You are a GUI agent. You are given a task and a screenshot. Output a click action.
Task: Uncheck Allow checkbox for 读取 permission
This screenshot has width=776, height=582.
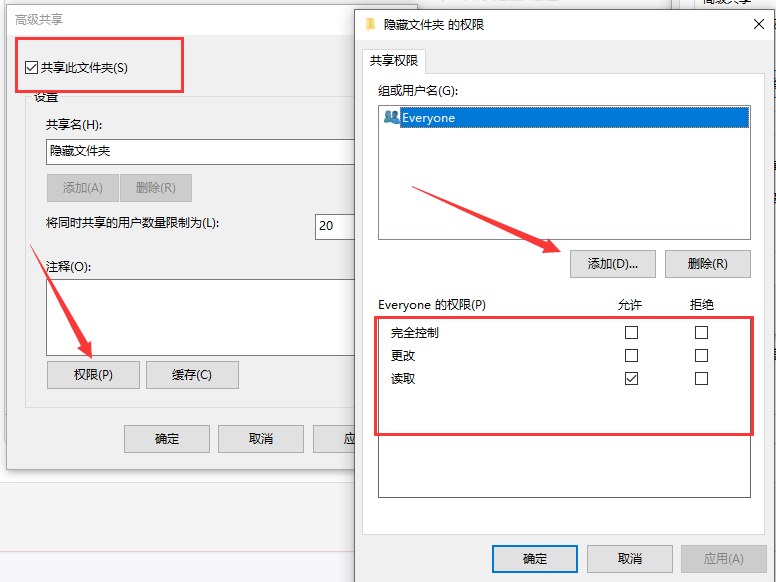click(631, 379)
